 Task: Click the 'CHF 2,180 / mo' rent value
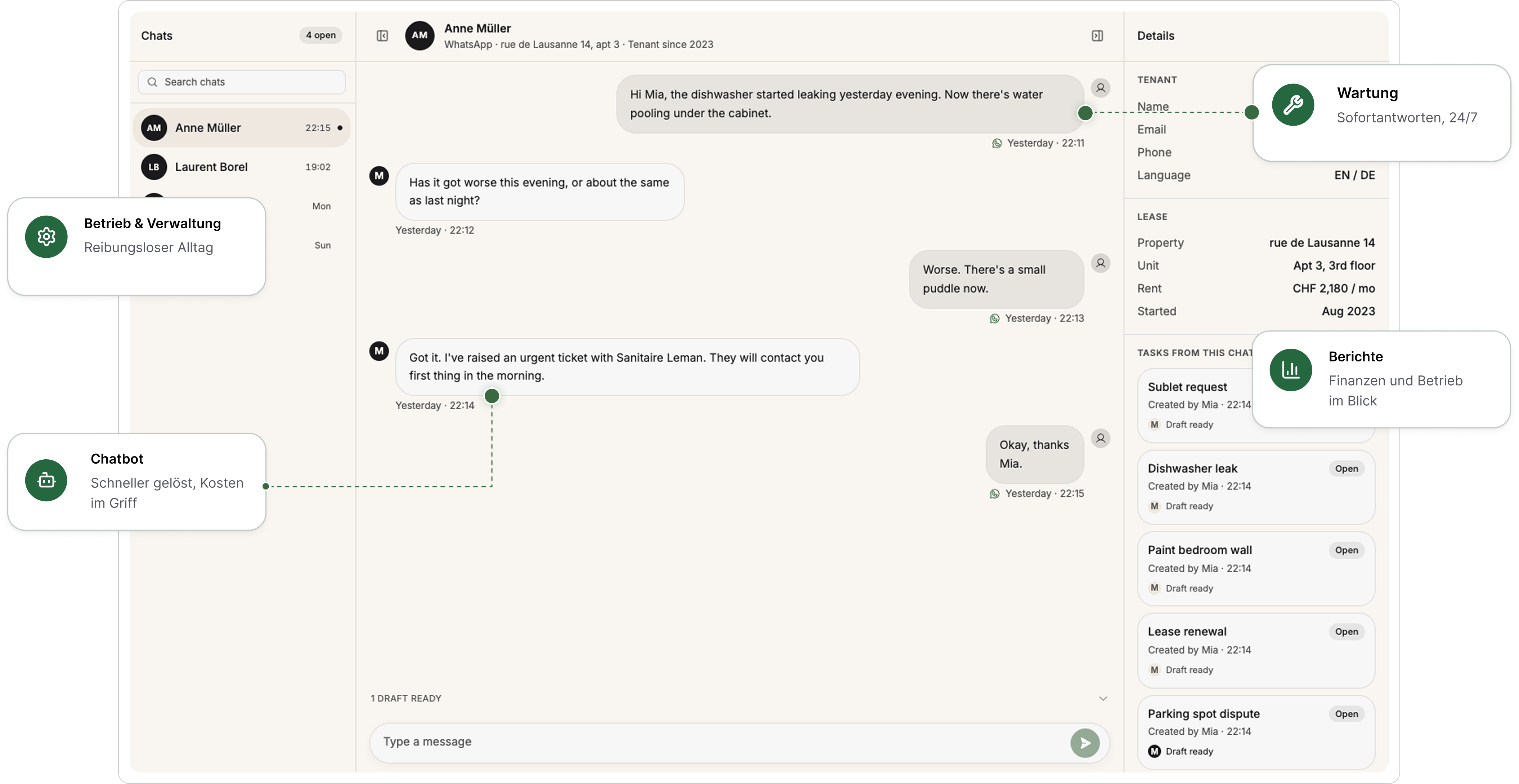(1333, 288)
